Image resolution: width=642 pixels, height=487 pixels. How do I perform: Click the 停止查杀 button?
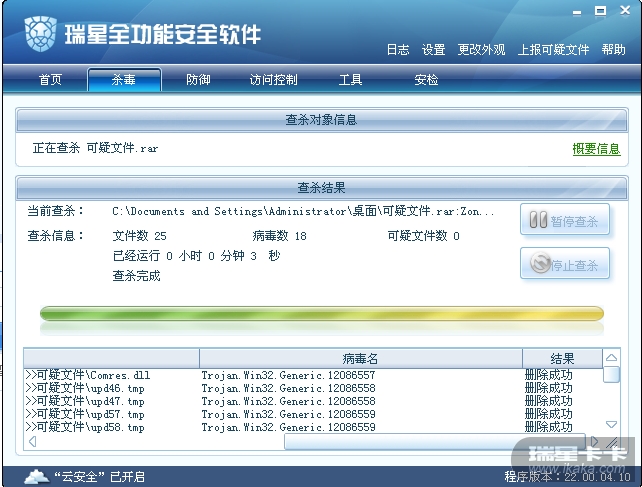tap(565, 263)
